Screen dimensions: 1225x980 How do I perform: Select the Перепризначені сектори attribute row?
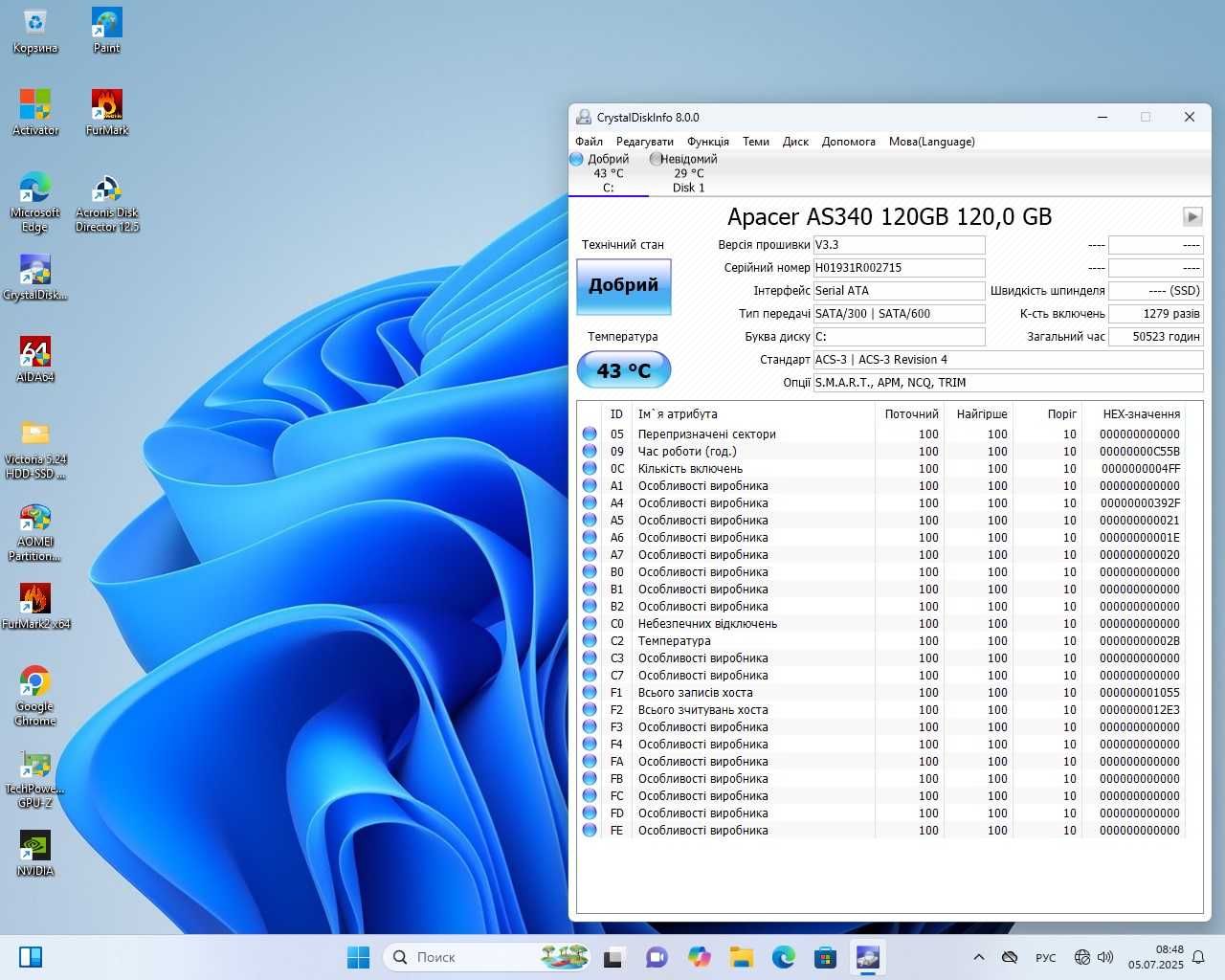coord(880,434)
